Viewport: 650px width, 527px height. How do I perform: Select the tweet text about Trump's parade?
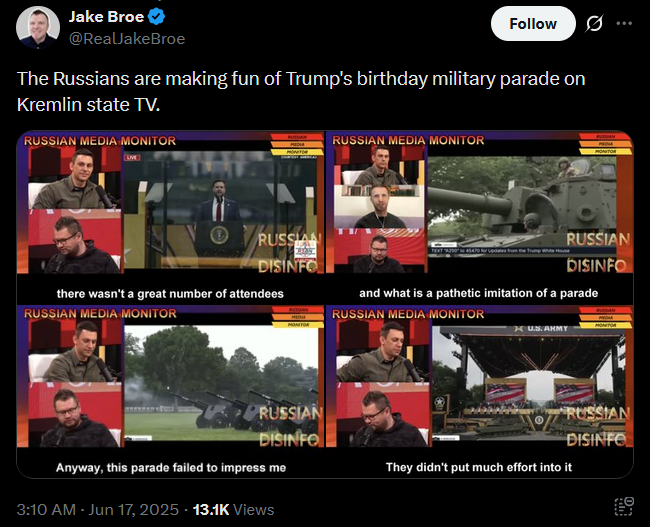[301, 91]
